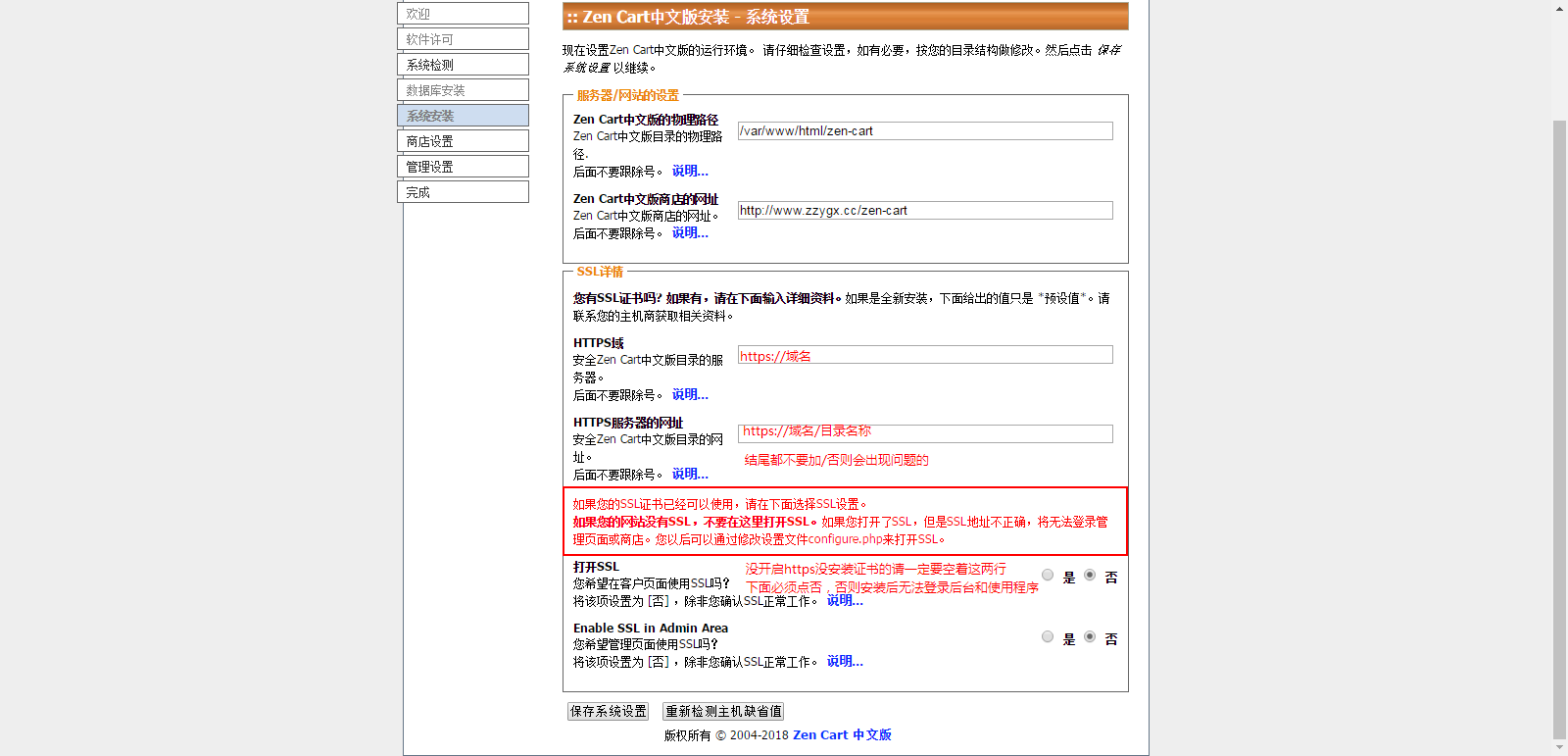Open the 完成 step in sidebar

(x=463, y=192)
